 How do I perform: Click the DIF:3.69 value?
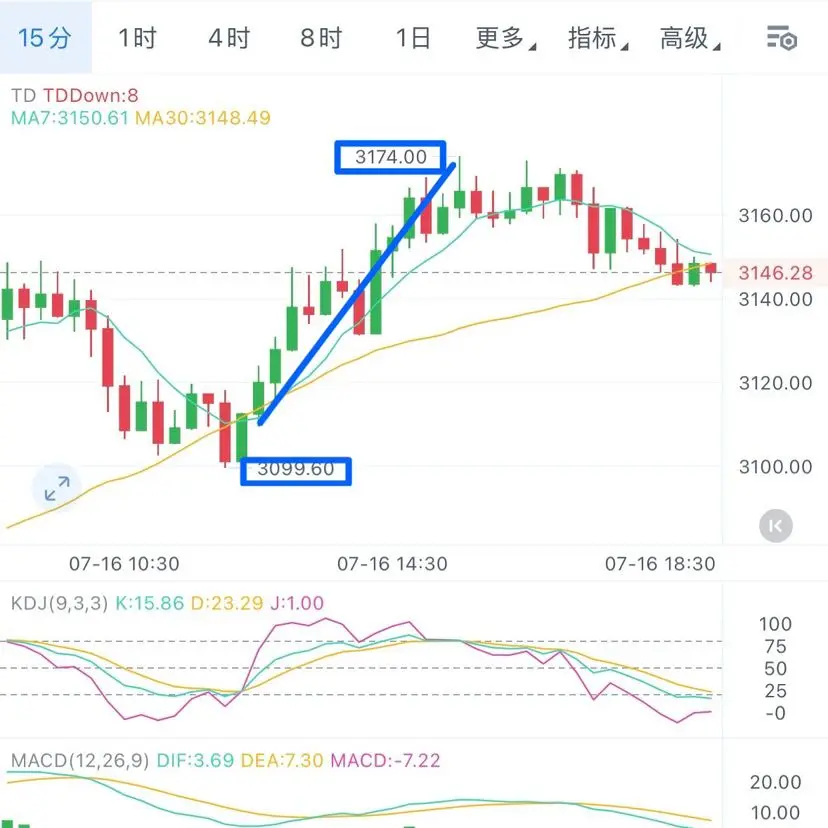(195, 760)
